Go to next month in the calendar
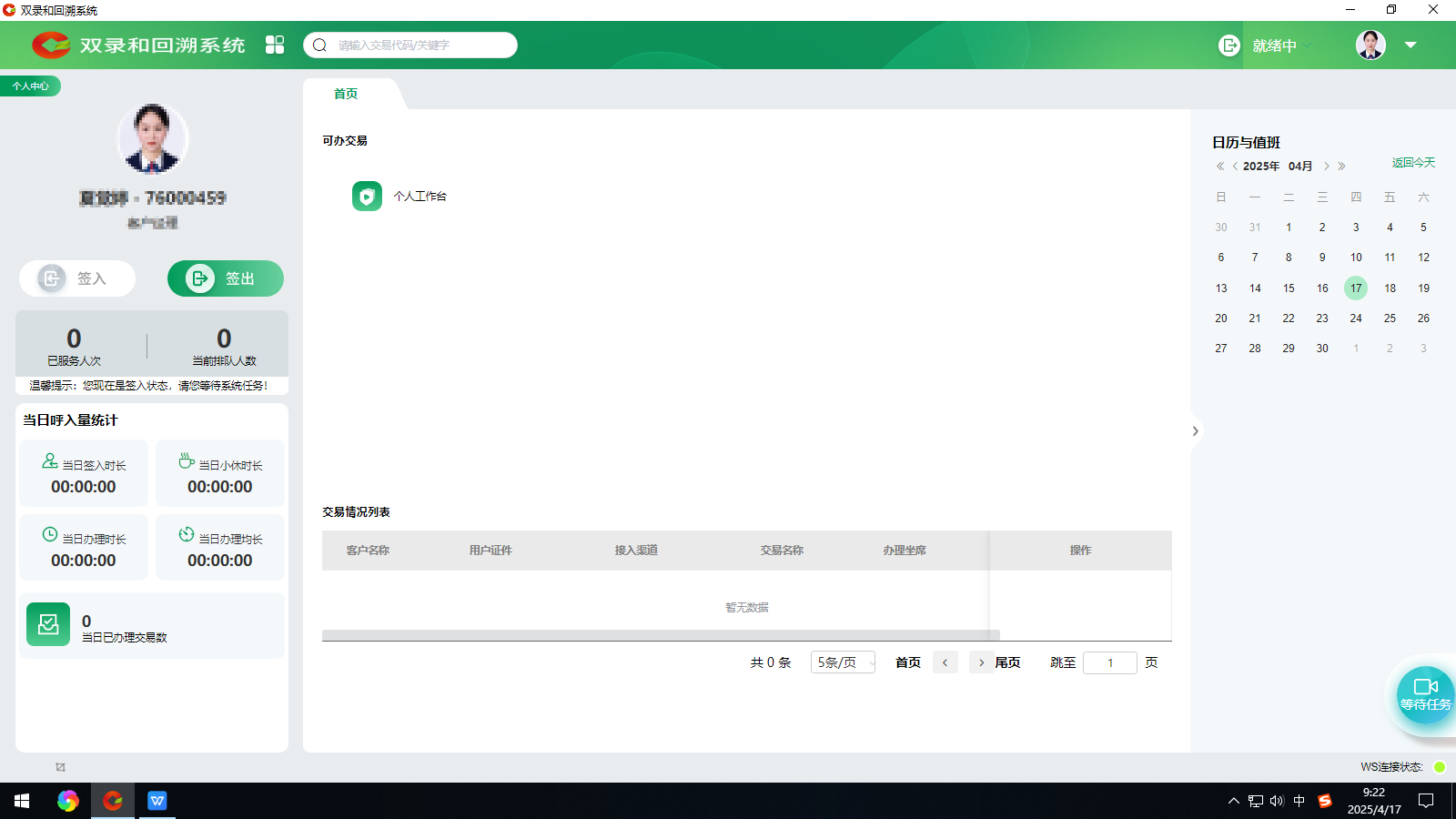 pyautogui.click(x=1327, y=167)
